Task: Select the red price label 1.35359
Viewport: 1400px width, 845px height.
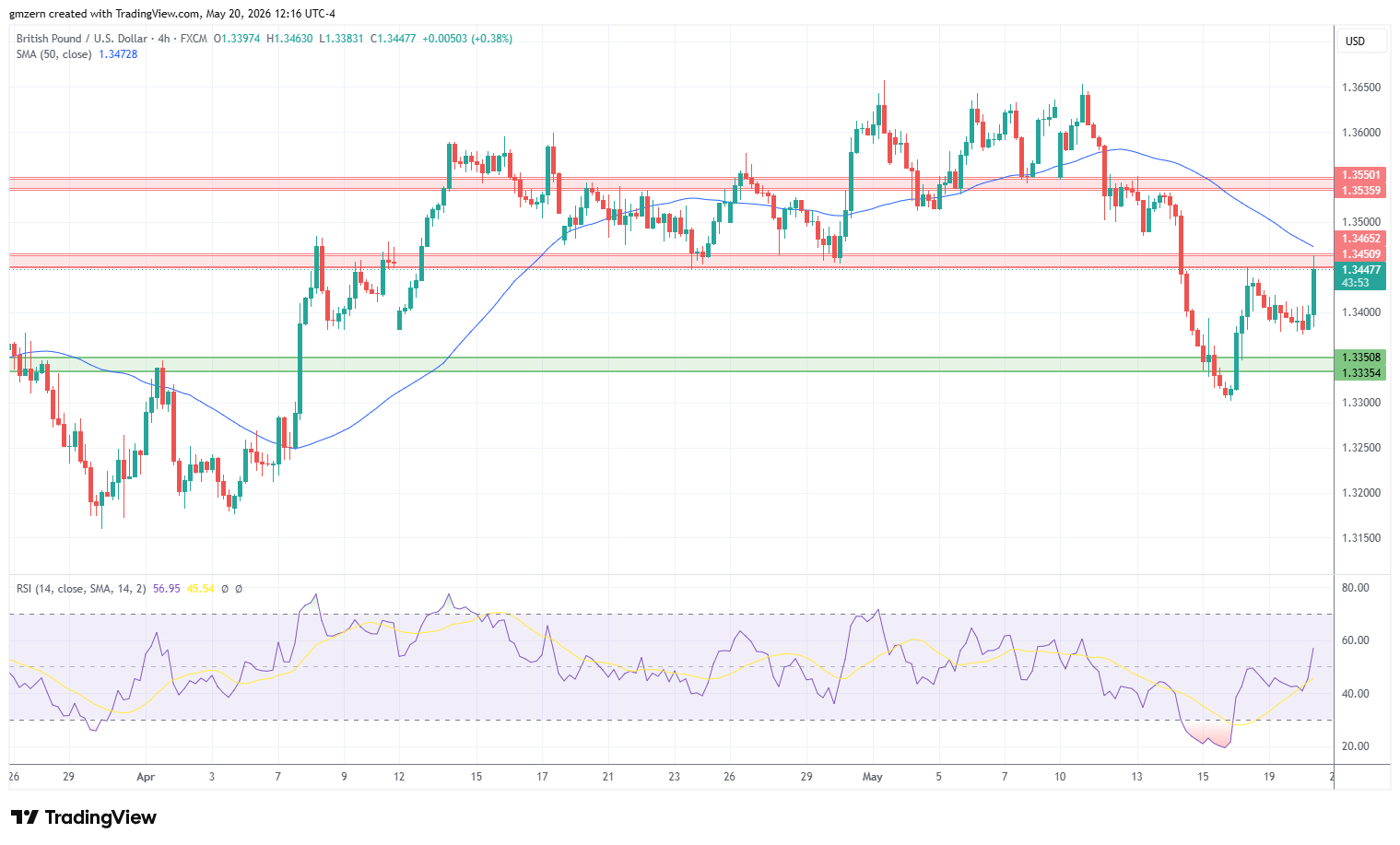Action: pyautogui.click(x=1360, y=191)
